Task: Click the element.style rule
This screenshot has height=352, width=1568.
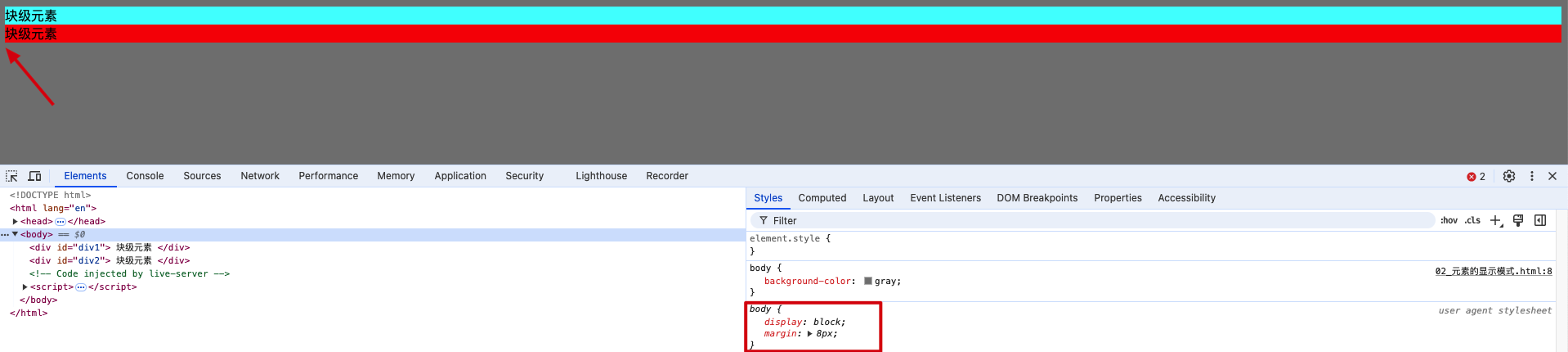Action: [790, 238]
